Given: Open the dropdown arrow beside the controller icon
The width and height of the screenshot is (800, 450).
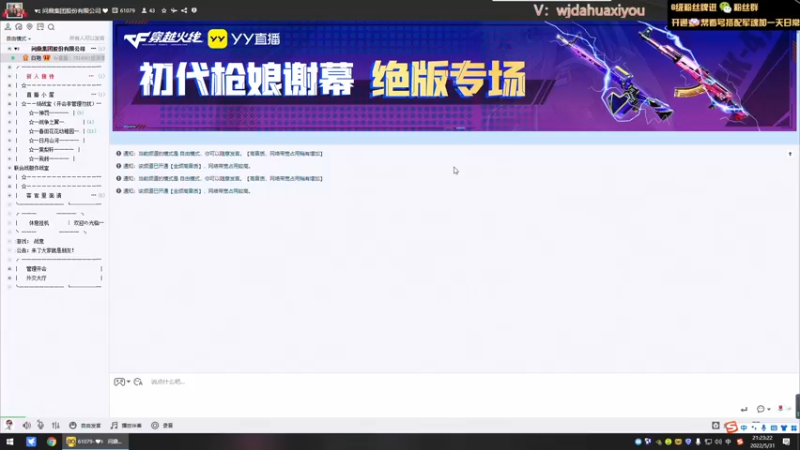Looking at the screenshot, I should 129,382.
